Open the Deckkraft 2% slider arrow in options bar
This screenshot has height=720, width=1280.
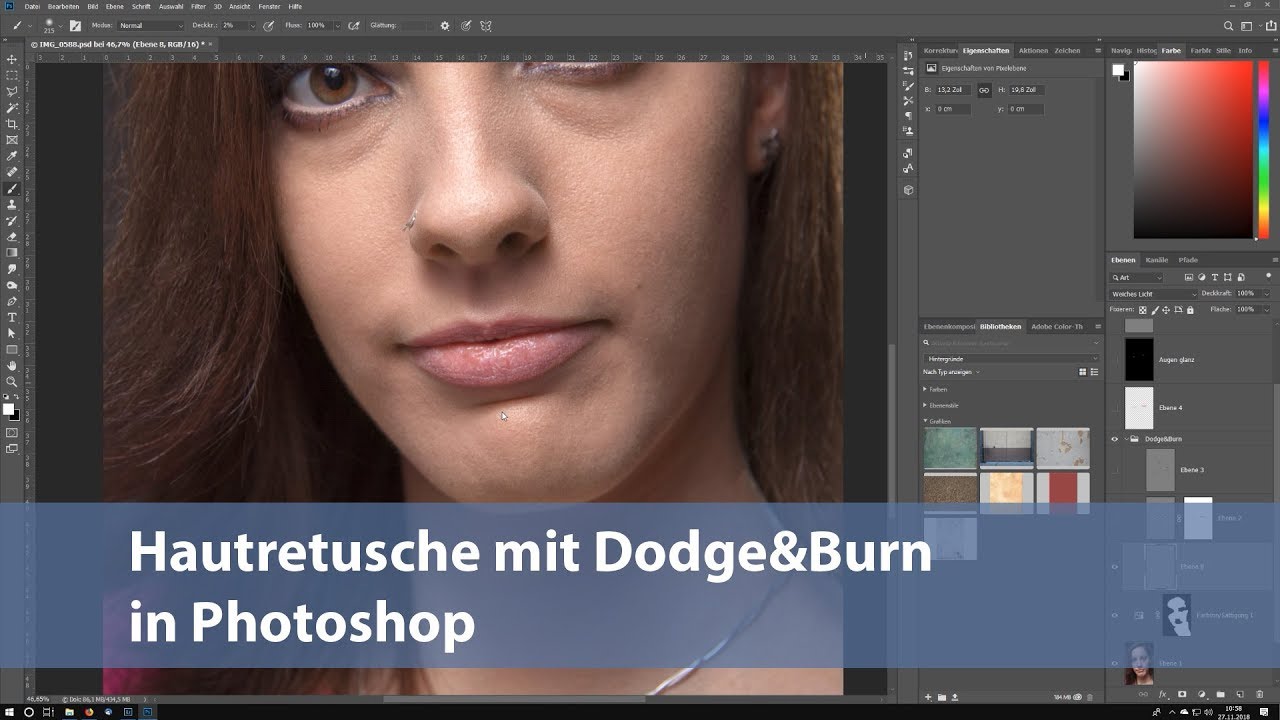(255, 25)
